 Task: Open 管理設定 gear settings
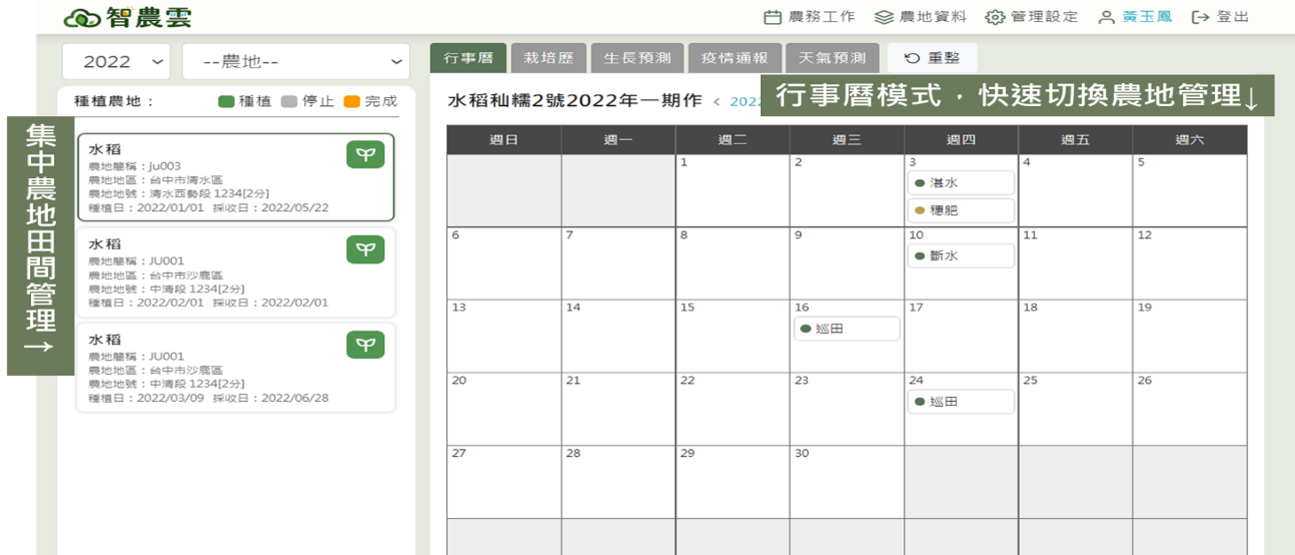994,18
